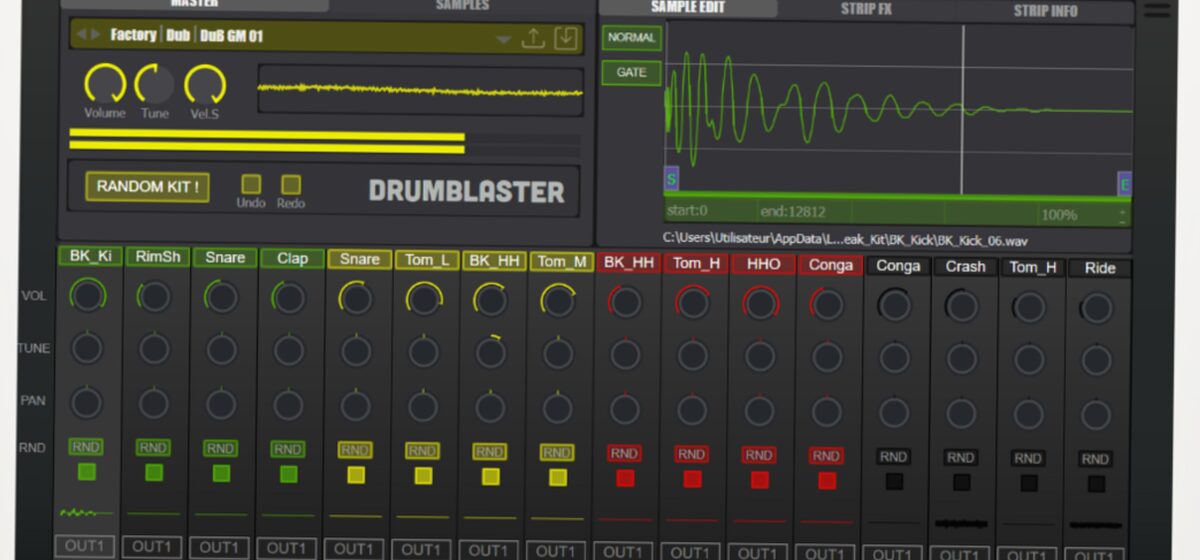The height and width of the screenshot is (560, 1200).
Task: Select the BK_Ki strip name button
Action: (90, 256)
